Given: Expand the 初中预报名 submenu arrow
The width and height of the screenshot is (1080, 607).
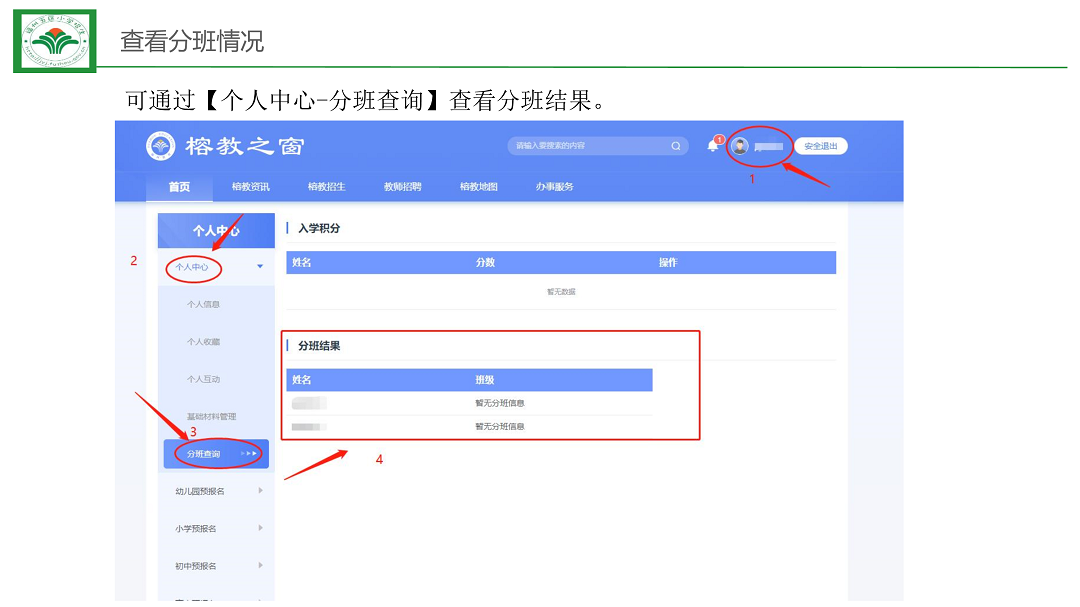Looking at the screenshot, I should coord(260,566).
